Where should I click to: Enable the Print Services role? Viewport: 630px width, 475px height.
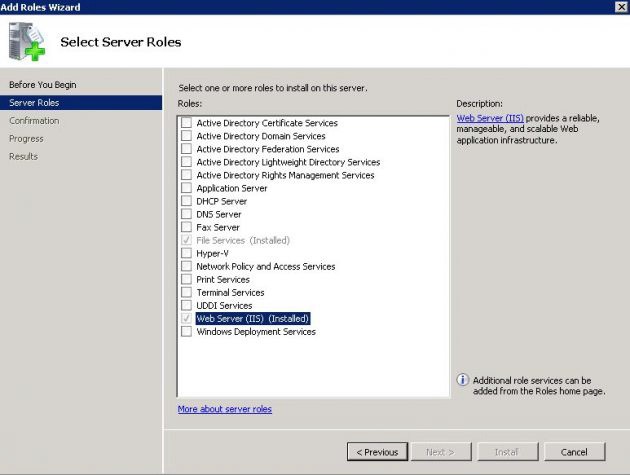(186, 279)
